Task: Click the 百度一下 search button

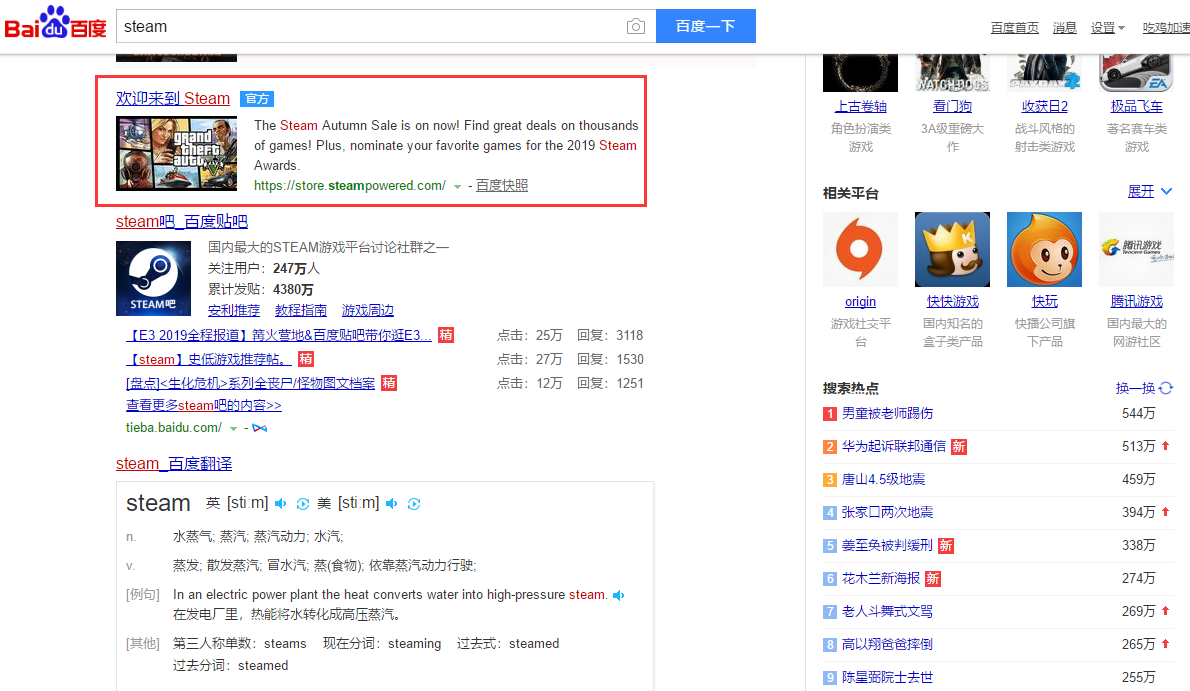Action: (706, 26)
